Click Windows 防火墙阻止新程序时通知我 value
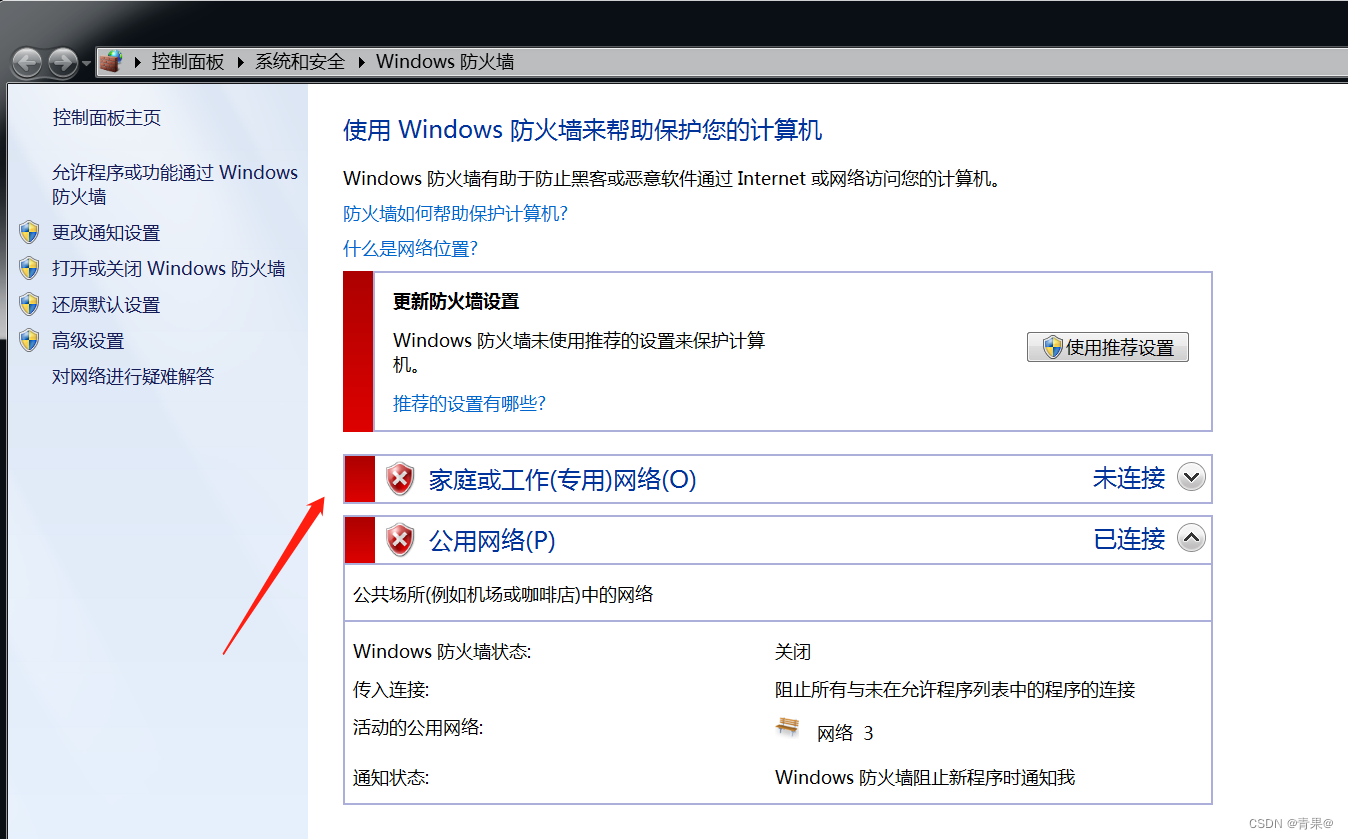Viewport: 1348px width, 839px height. point(925,778)
